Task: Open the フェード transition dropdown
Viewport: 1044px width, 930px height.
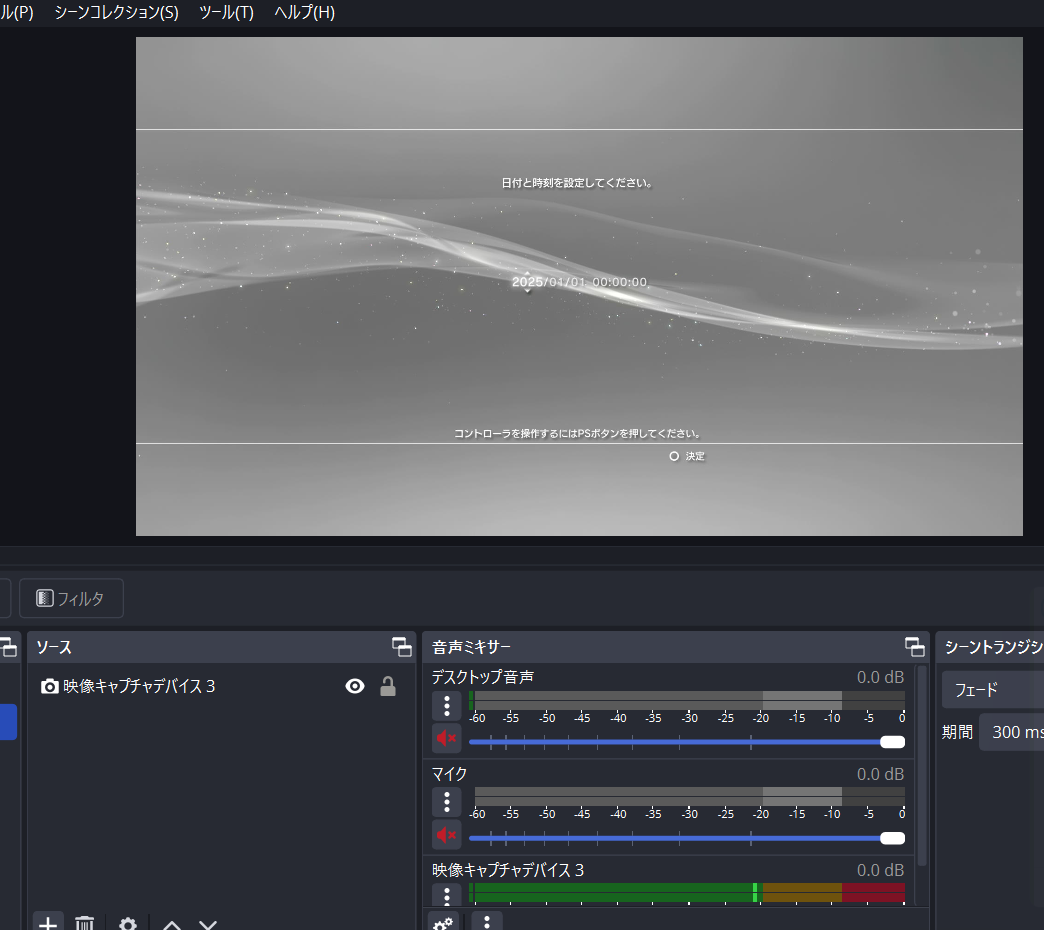Action: [992, 690]
